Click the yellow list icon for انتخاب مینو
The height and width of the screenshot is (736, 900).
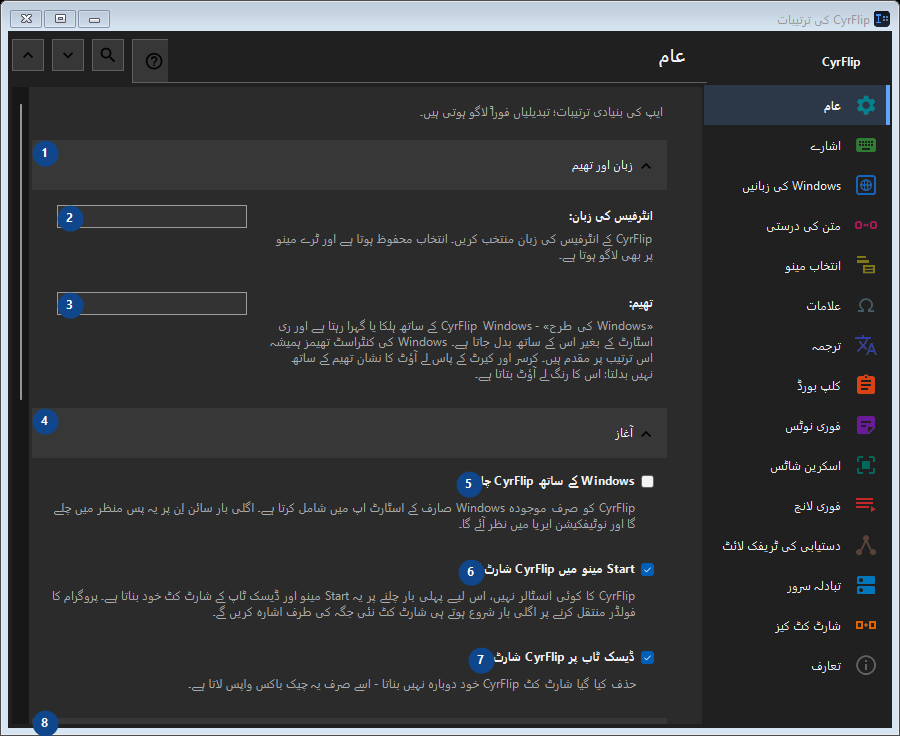click(866, 265)
